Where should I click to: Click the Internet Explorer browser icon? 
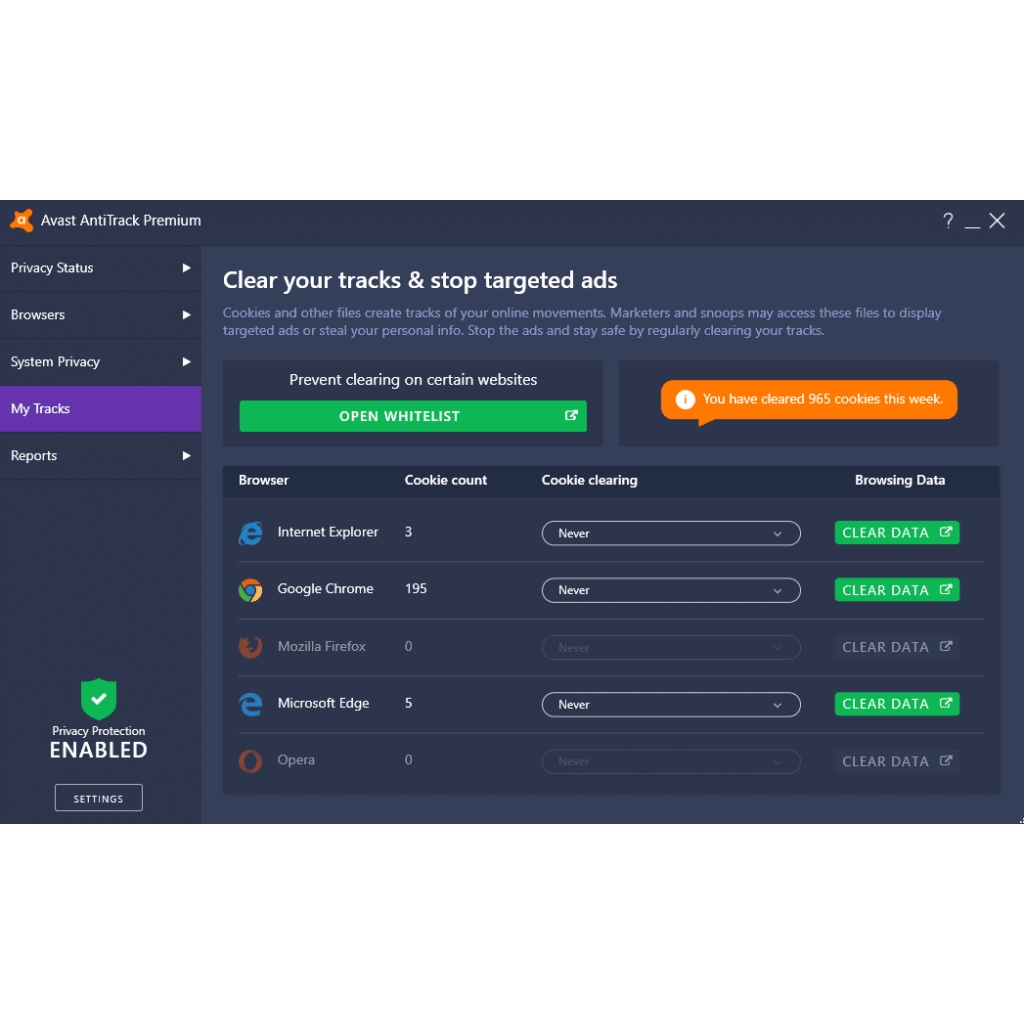coord(250,533)
